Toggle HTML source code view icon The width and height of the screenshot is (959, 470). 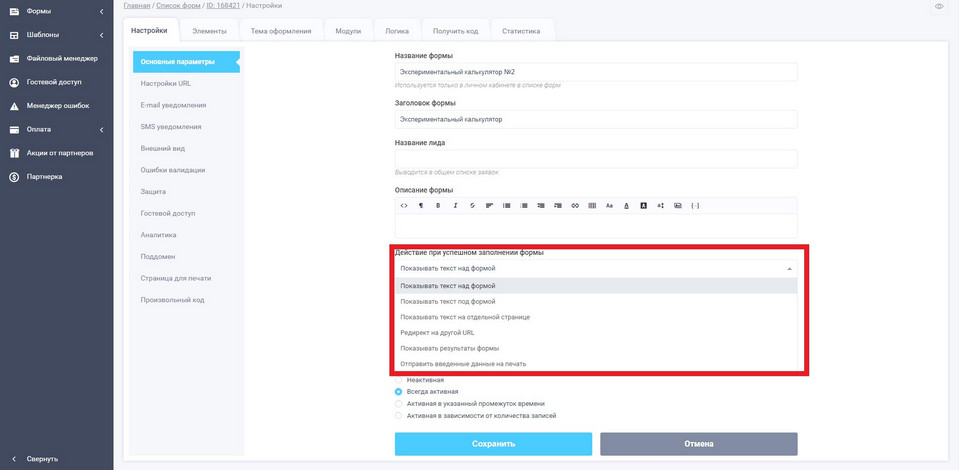point(404,206)
